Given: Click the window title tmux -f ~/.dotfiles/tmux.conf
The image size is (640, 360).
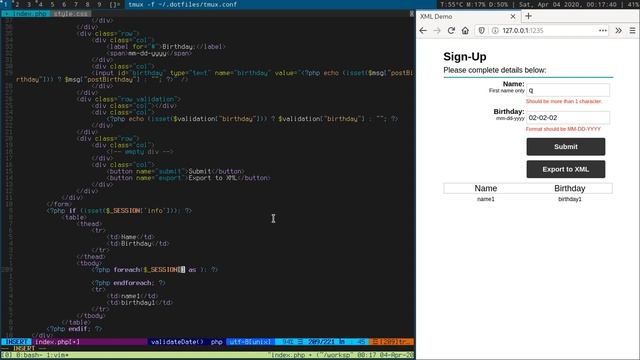Looking at the screenshot, I should pyautogui.click(x=182, y=4).
